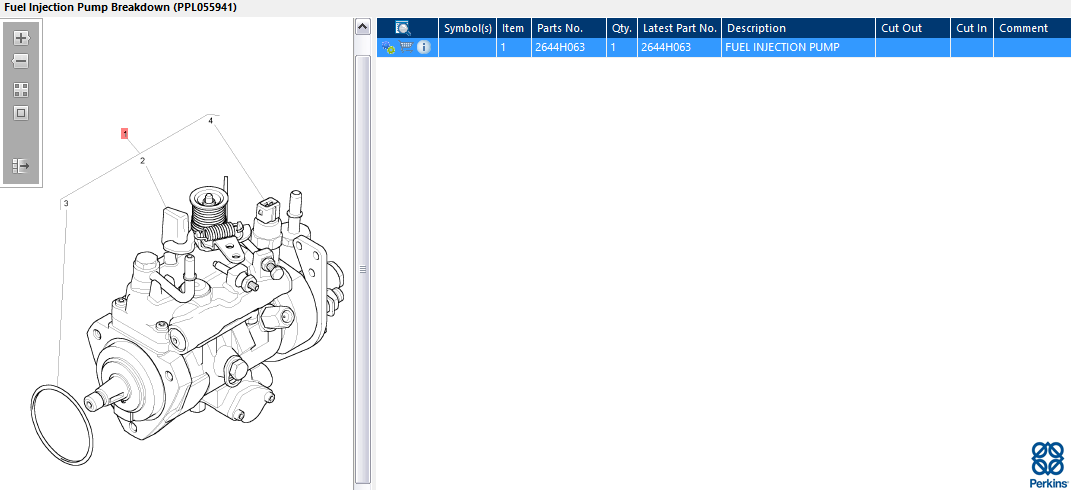Sort by the Item column header
The height and width of the screenshot is (490, 1071).
(x=514, y=28)
